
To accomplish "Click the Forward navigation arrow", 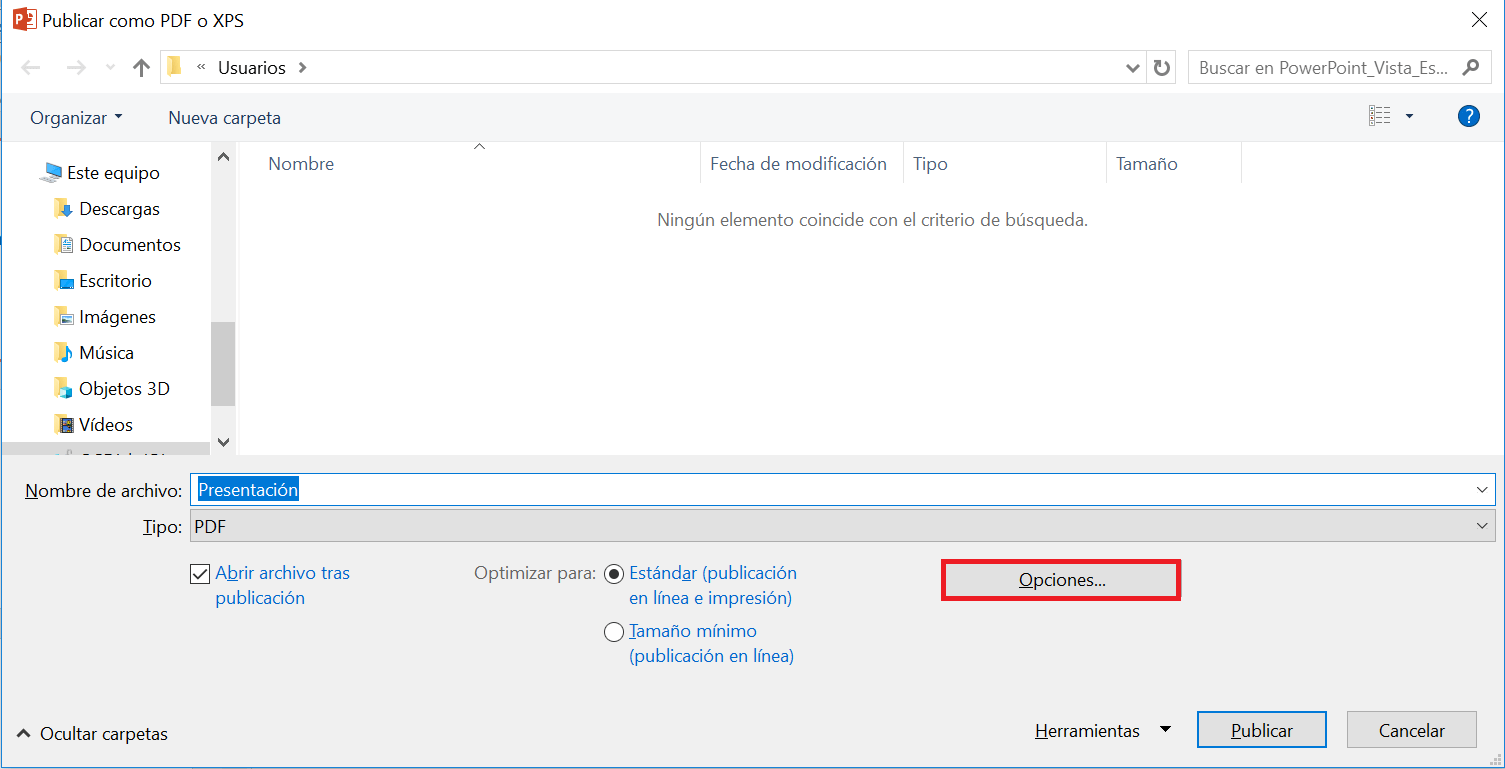I will coord(75,68).
